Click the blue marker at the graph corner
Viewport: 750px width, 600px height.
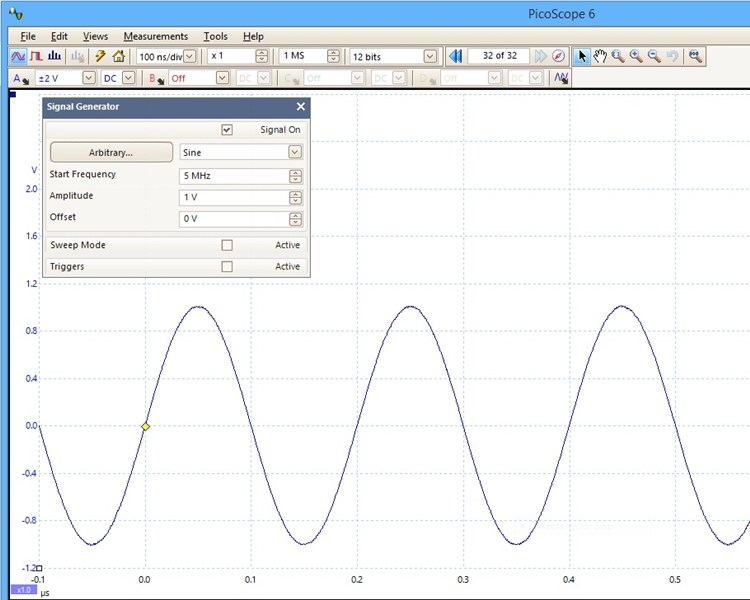13,94
